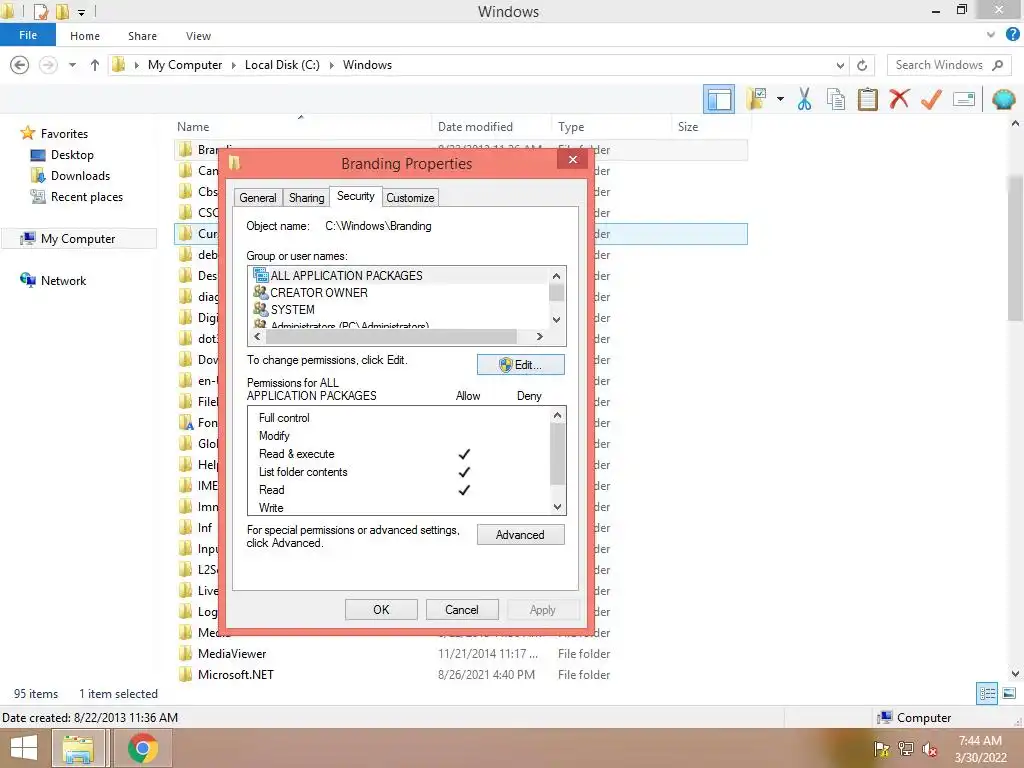
Task: Click the muted volume tray icon
Action: (929, 749)
